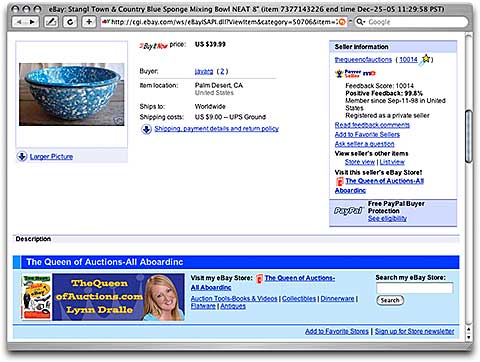
Task: Add a bookmark with the plus button
Action: pyautogui.click(x=89, y=22)
